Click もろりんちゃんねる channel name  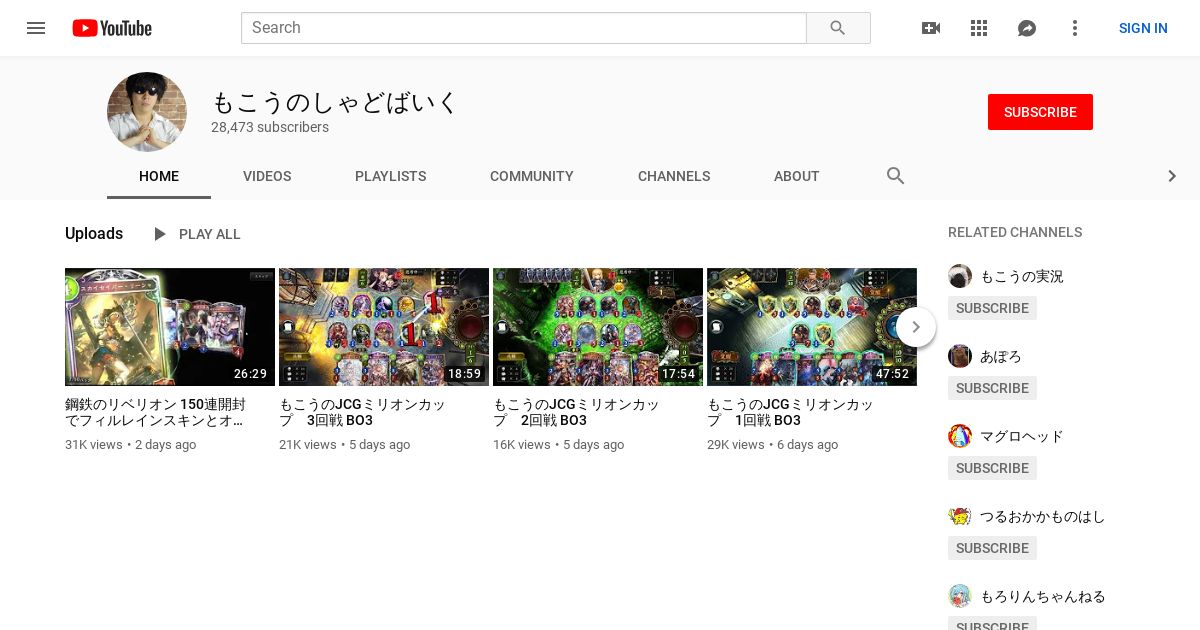1043,596
